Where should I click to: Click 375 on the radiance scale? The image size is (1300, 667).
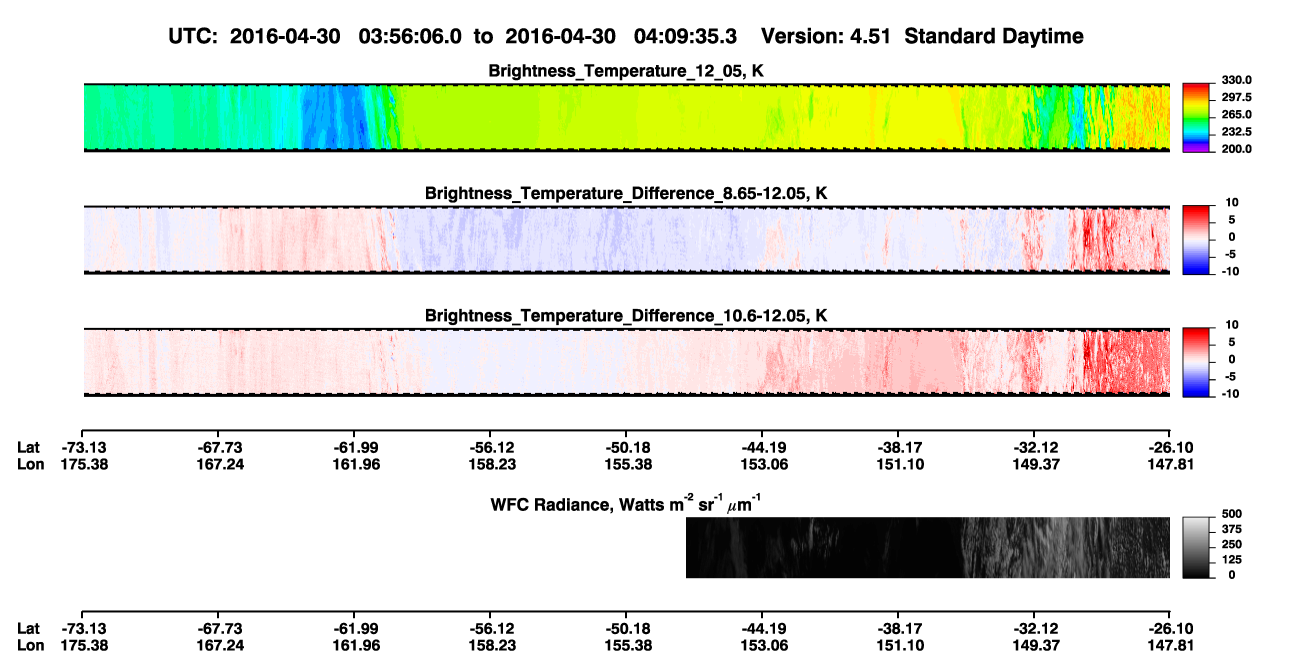(x=1230, y=531)
